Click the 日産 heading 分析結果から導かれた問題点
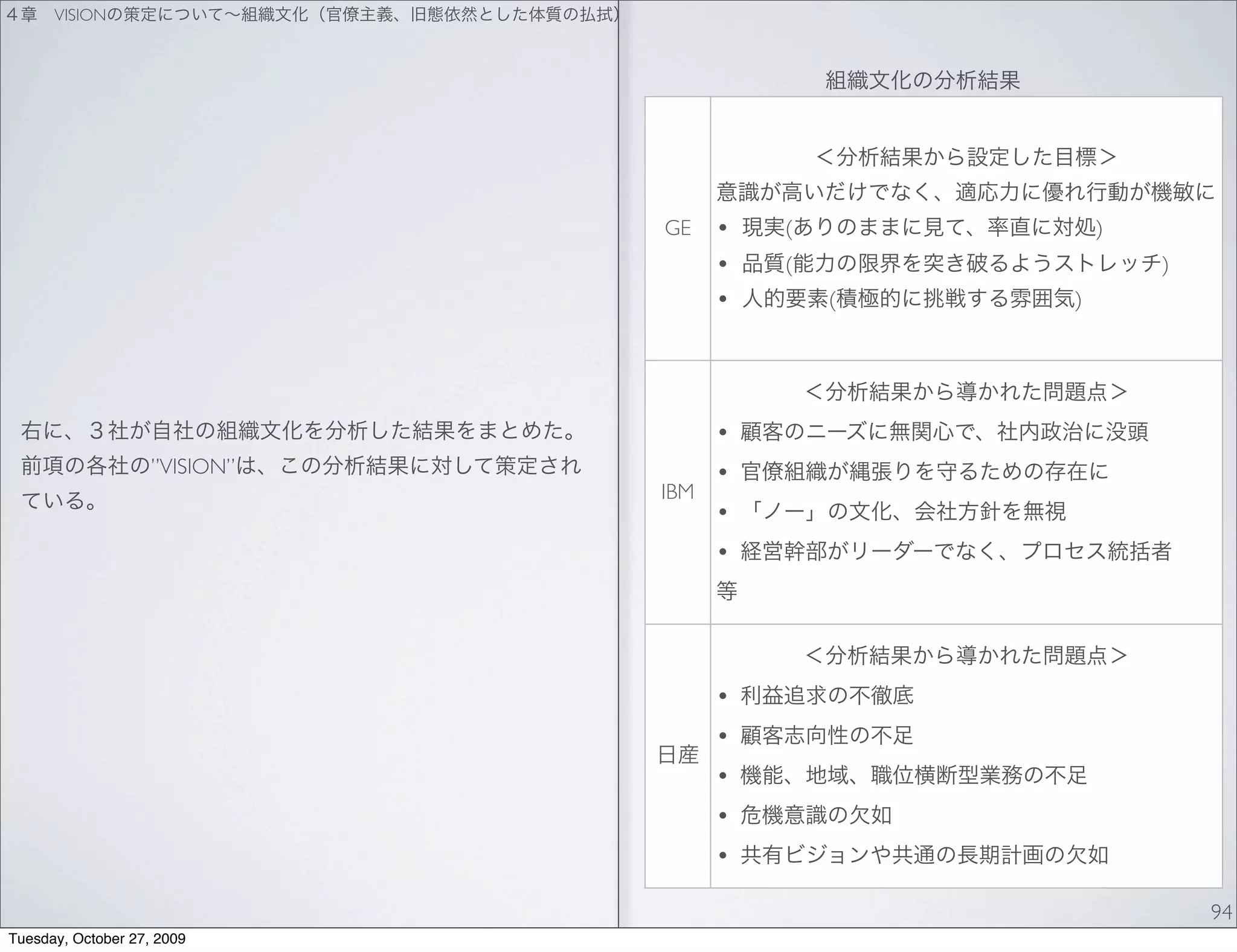The width and height of the screenshot is (1237, 952). tap(966, 655)
